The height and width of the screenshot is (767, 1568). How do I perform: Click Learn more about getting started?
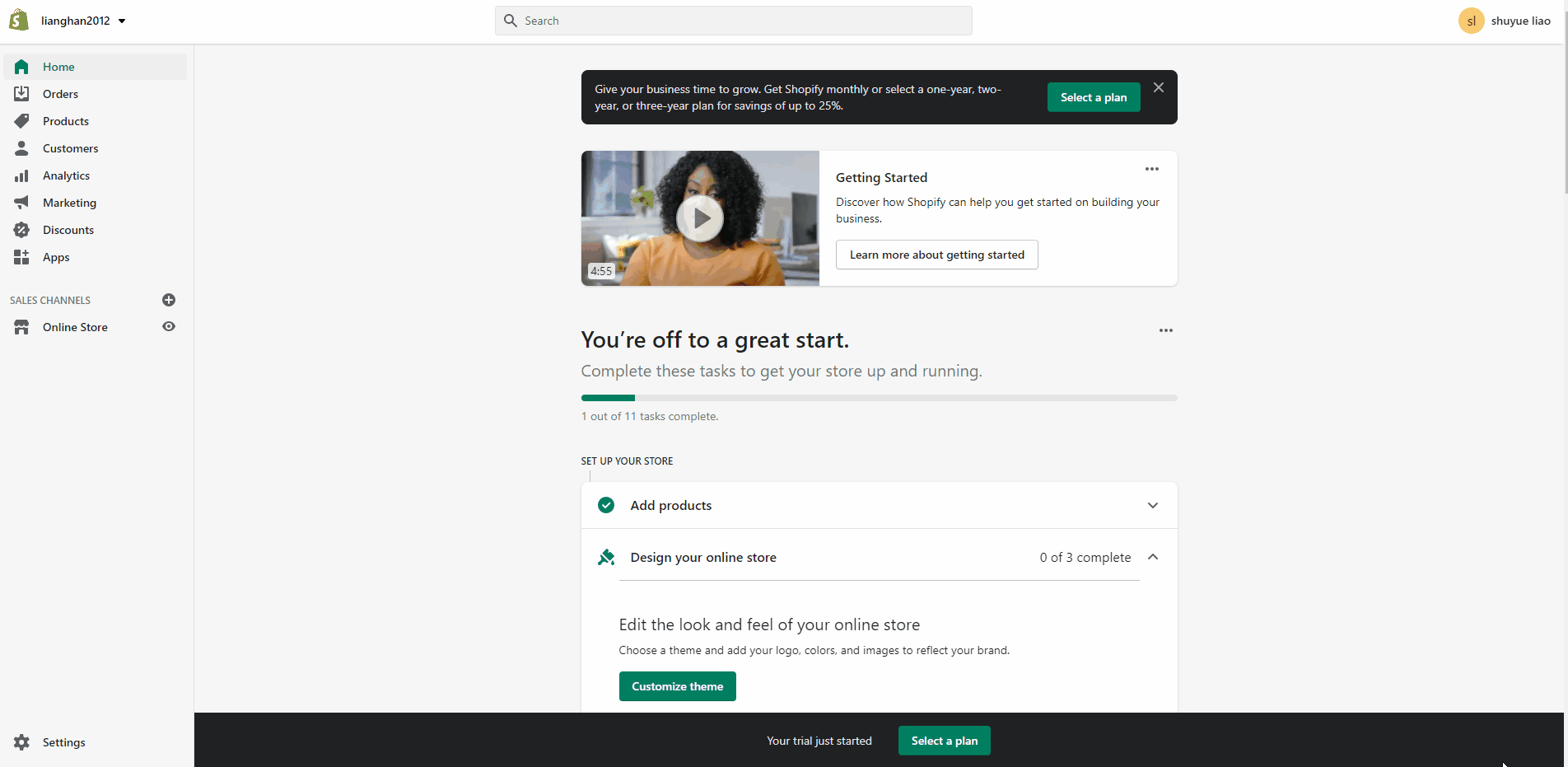pos(936,255)
